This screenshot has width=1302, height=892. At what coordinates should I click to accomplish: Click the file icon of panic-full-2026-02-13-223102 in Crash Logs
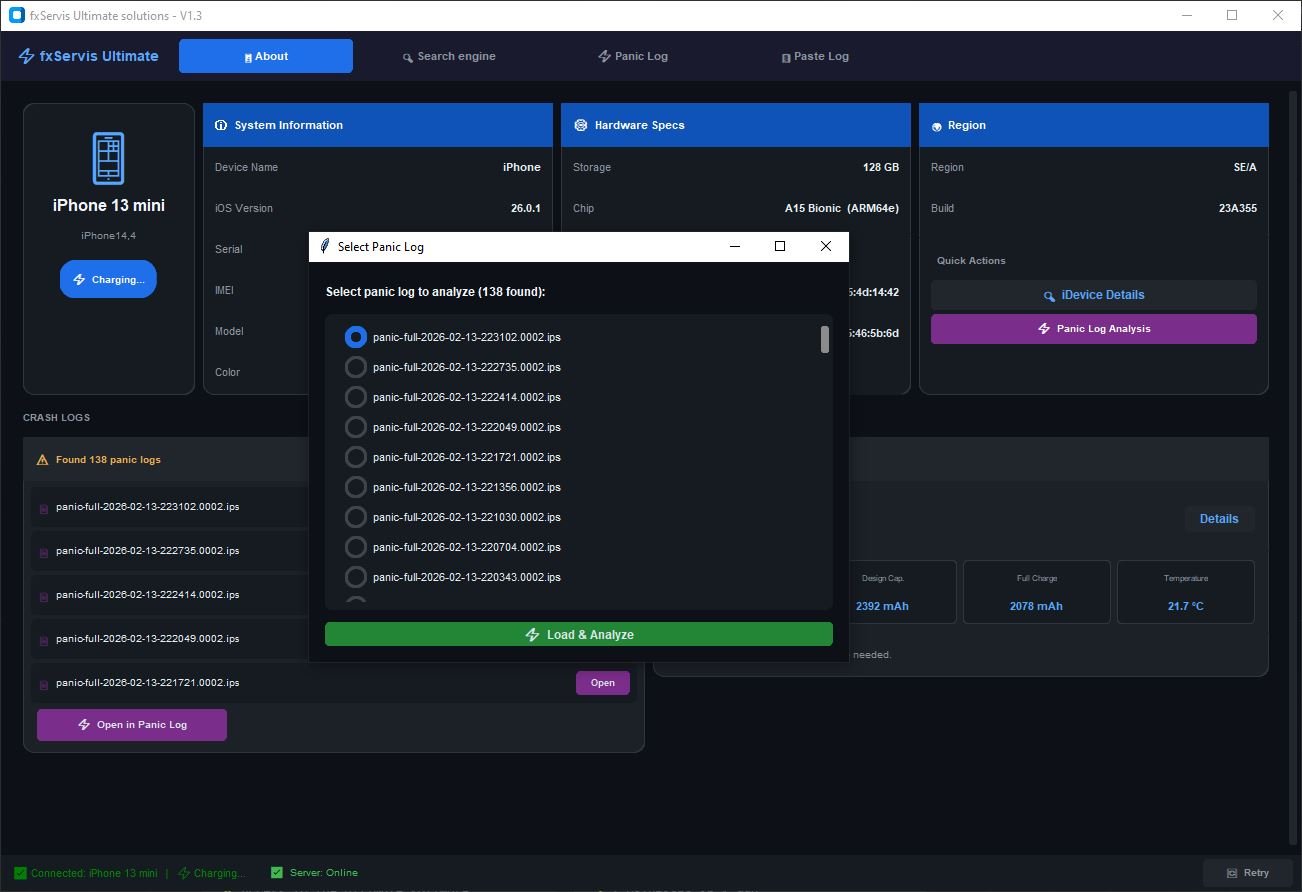point(43,509)
